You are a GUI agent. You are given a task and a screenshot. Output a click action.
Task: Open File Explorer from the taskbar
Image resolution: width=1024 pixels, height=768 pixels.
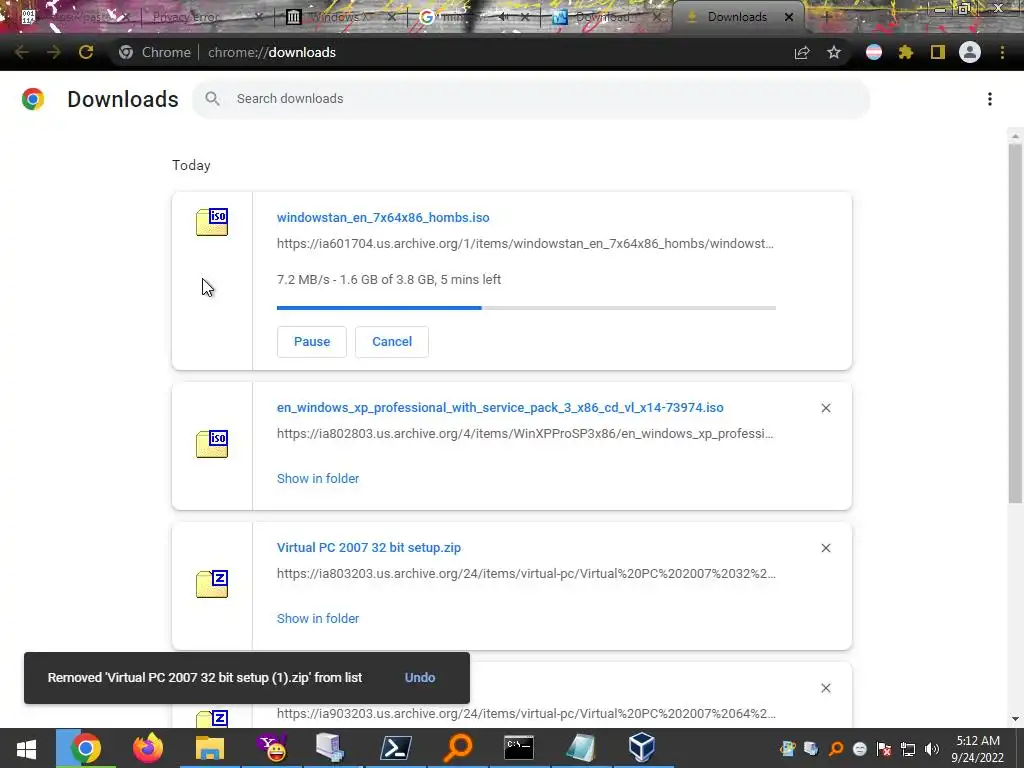pos(210,748)
